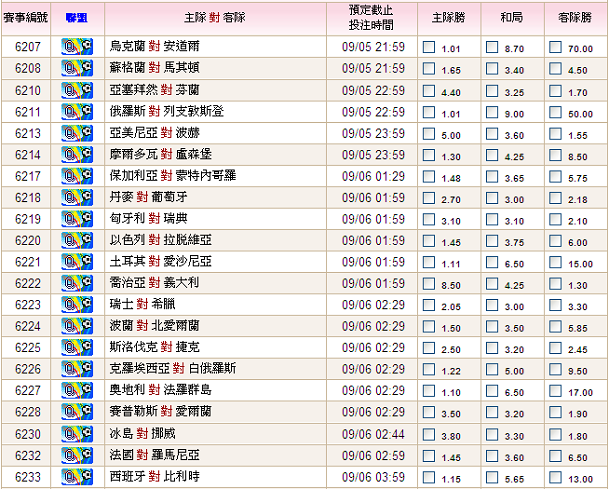
Task: Click the 主隊勝 column header
Action: (449, 18)
